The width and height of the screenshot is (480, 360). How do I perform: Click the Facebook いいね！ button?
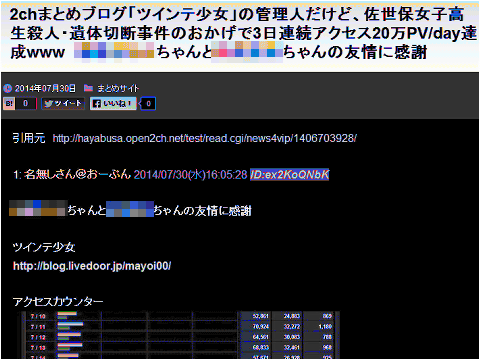click(x=113, y=104)
